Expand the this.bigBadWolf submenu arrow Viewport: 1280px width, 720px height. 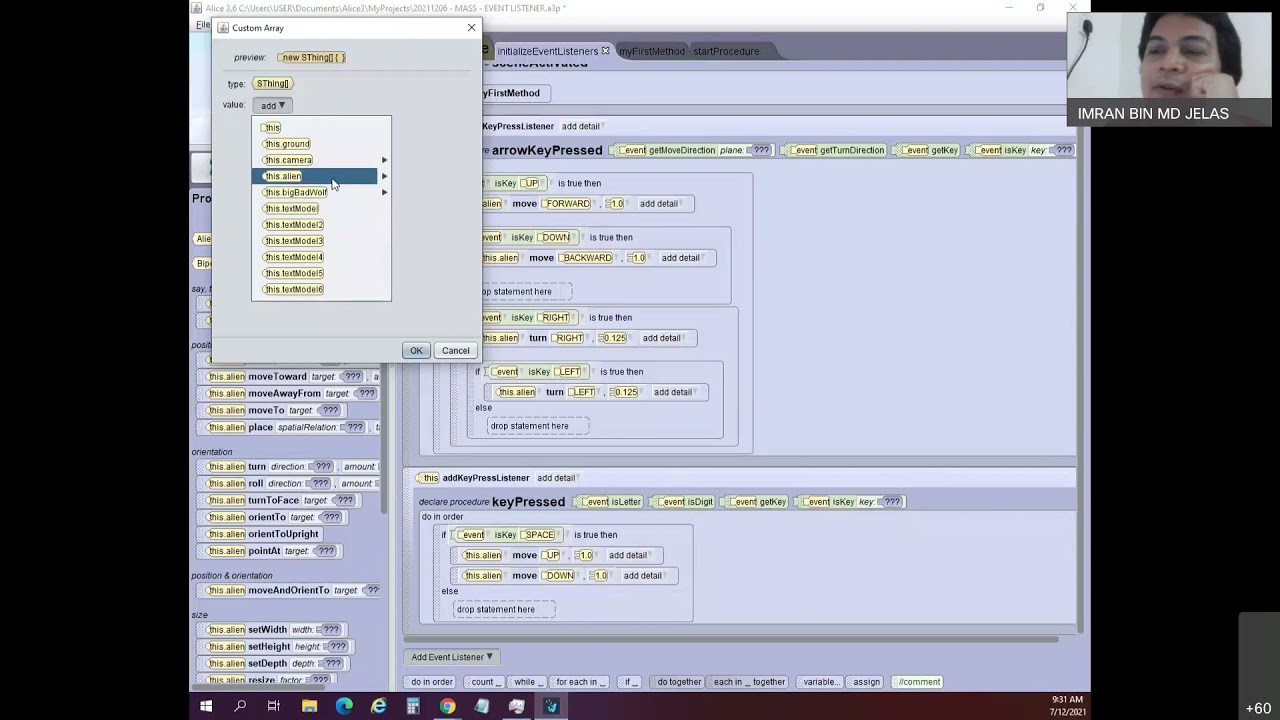384,192
